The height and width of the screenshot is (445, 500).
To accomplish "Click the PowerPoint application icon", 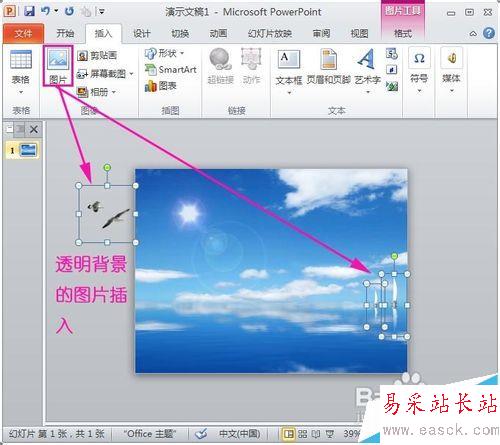I will tap(10, 12).
